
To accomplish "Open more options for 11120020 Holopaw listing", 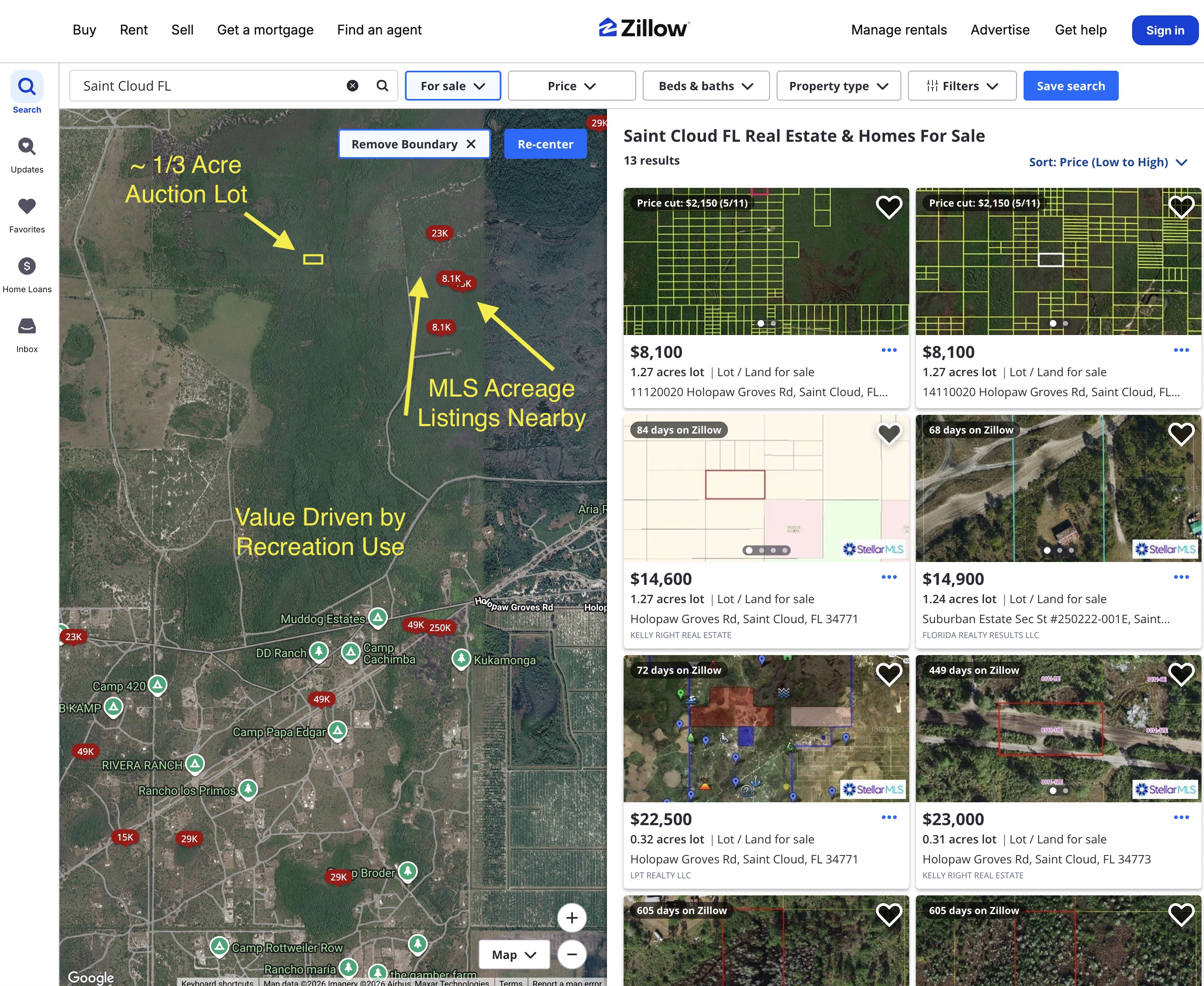I will [x=889, y=350].
